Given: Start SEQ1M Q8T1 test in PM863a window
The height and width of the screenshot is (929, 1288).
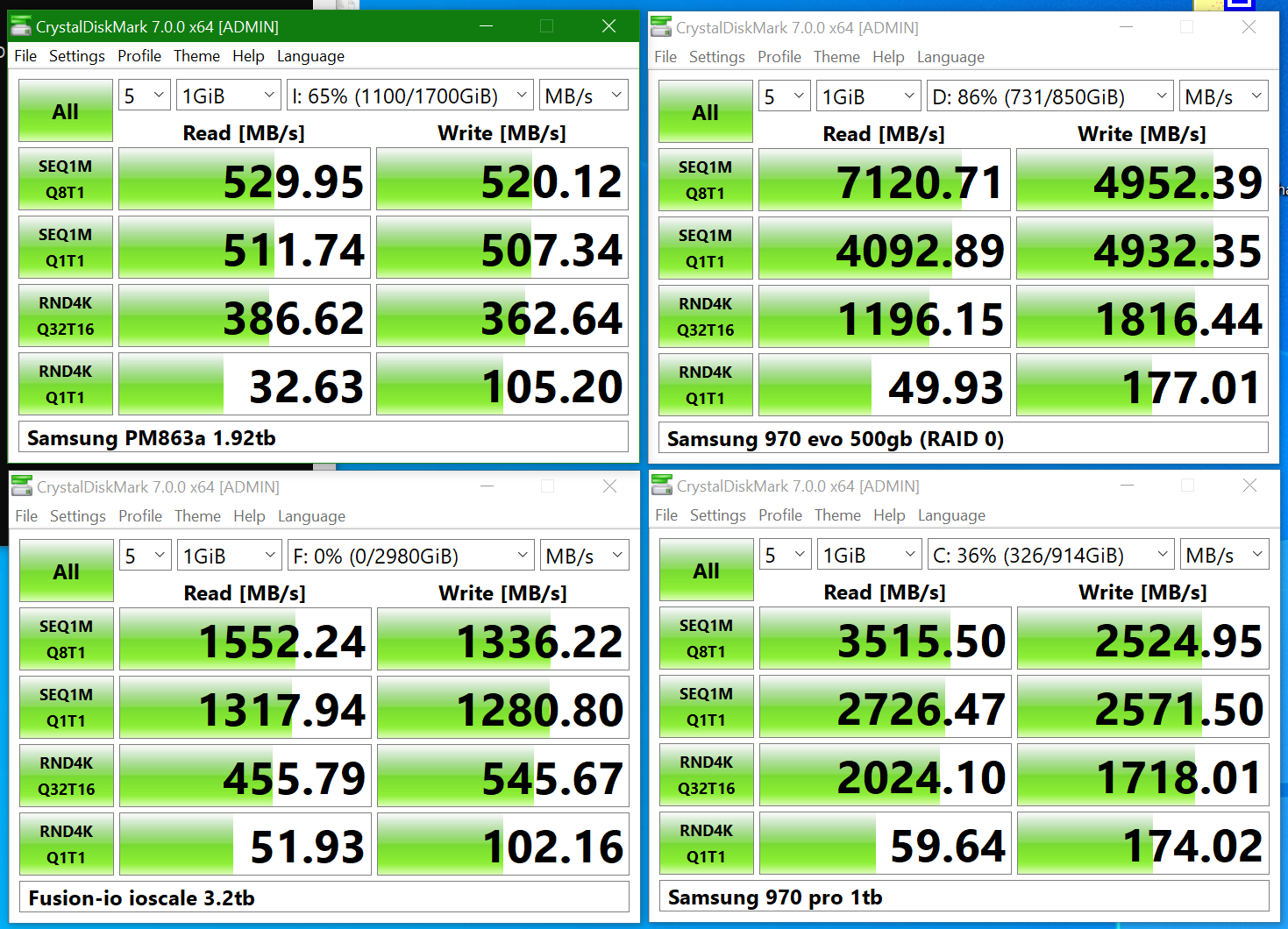Looking at the screenshot, I should [66, 179].
